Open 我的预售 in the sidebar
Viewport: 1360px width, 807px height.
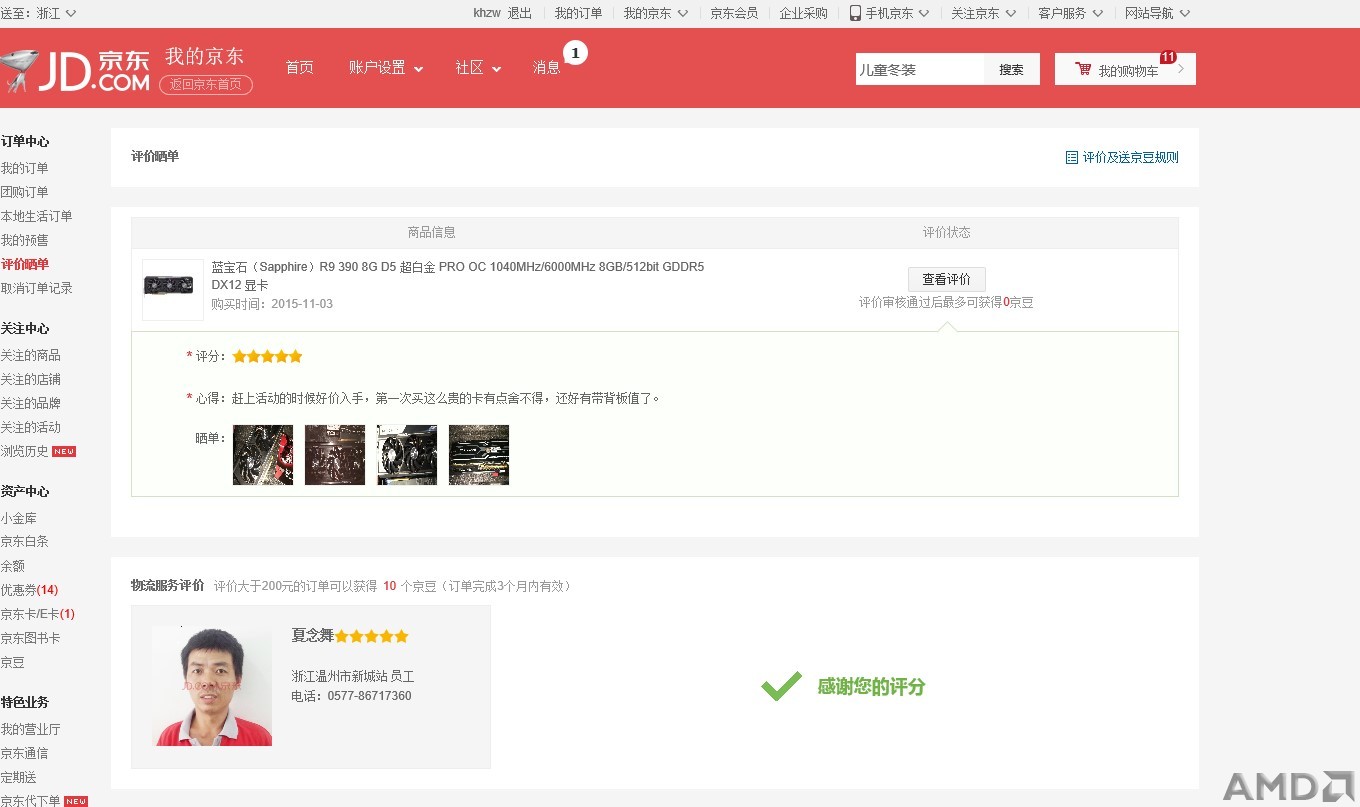(x=24, y=240)
